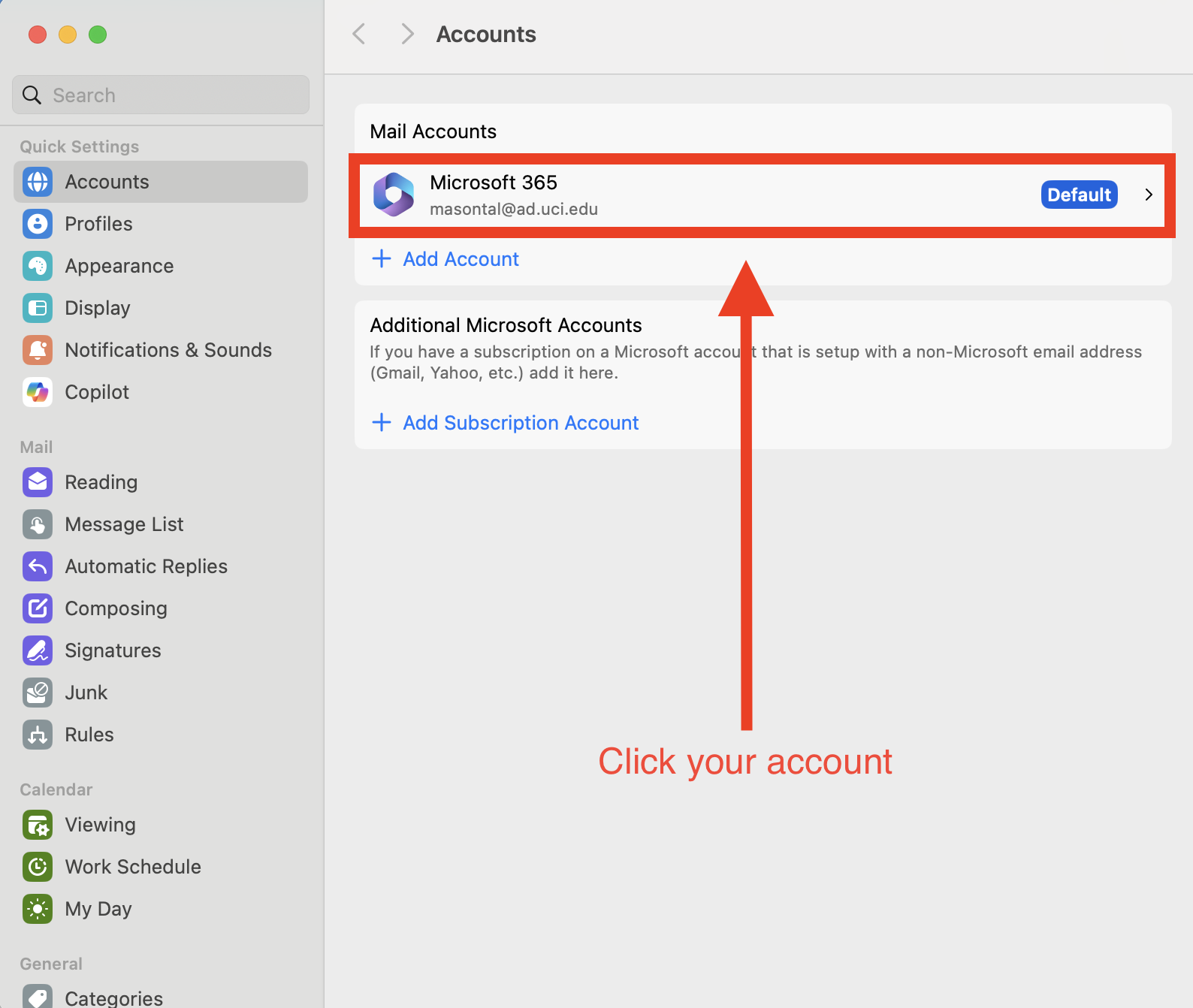Click the Message List icon

pyautogui.click(x=38, y=524)
